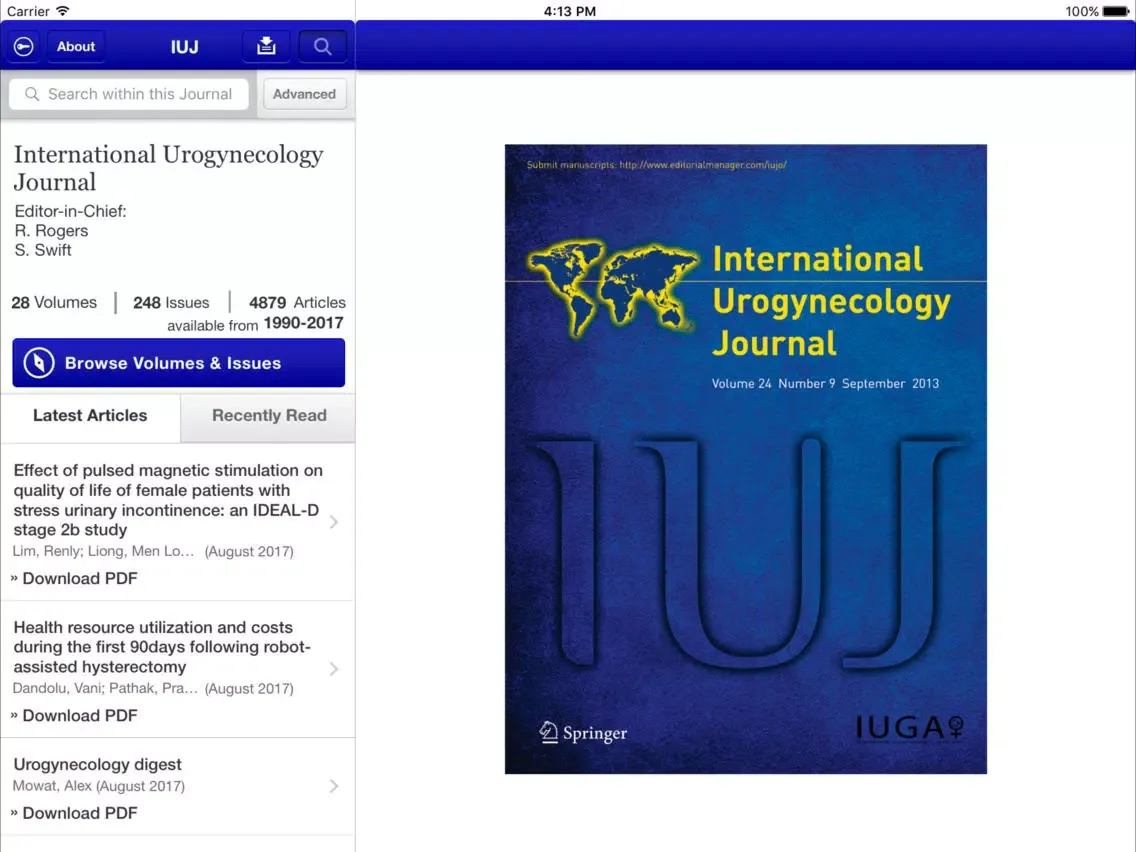Click the Wi-Fi status icon
Image resolution: width=1136 pixels, height=852 pixels.
62,11
